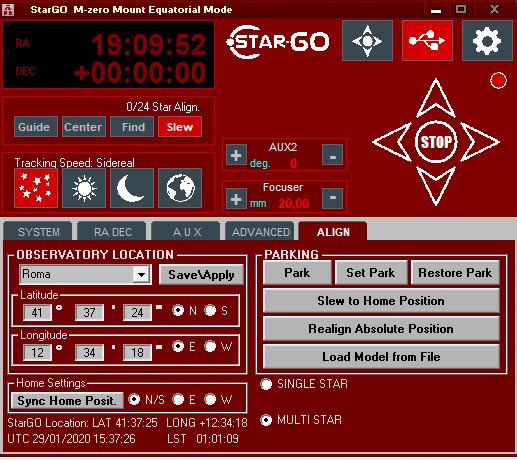517x460 pixels.
Task: Open the keypad direction icon button
Action: (367, 41)
